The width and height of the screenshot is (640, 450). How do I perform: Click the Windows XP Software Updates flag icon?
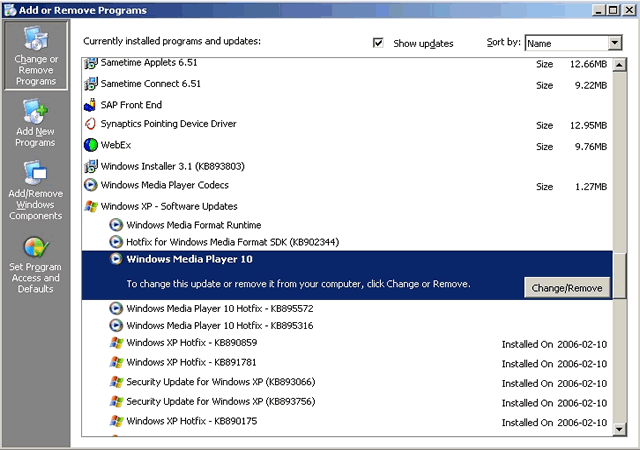click(91, 206)
